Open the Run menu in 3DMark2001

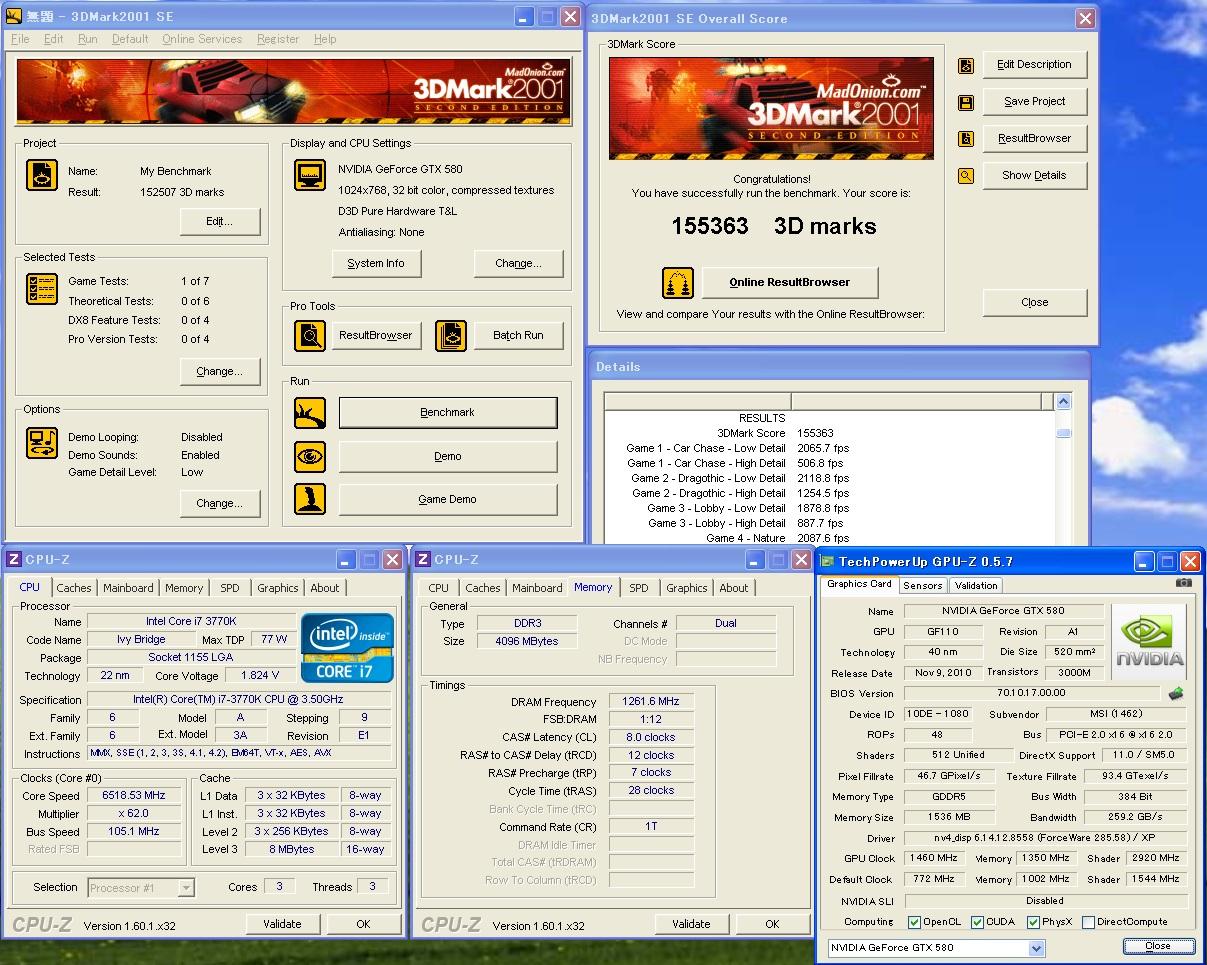point(88,39)
